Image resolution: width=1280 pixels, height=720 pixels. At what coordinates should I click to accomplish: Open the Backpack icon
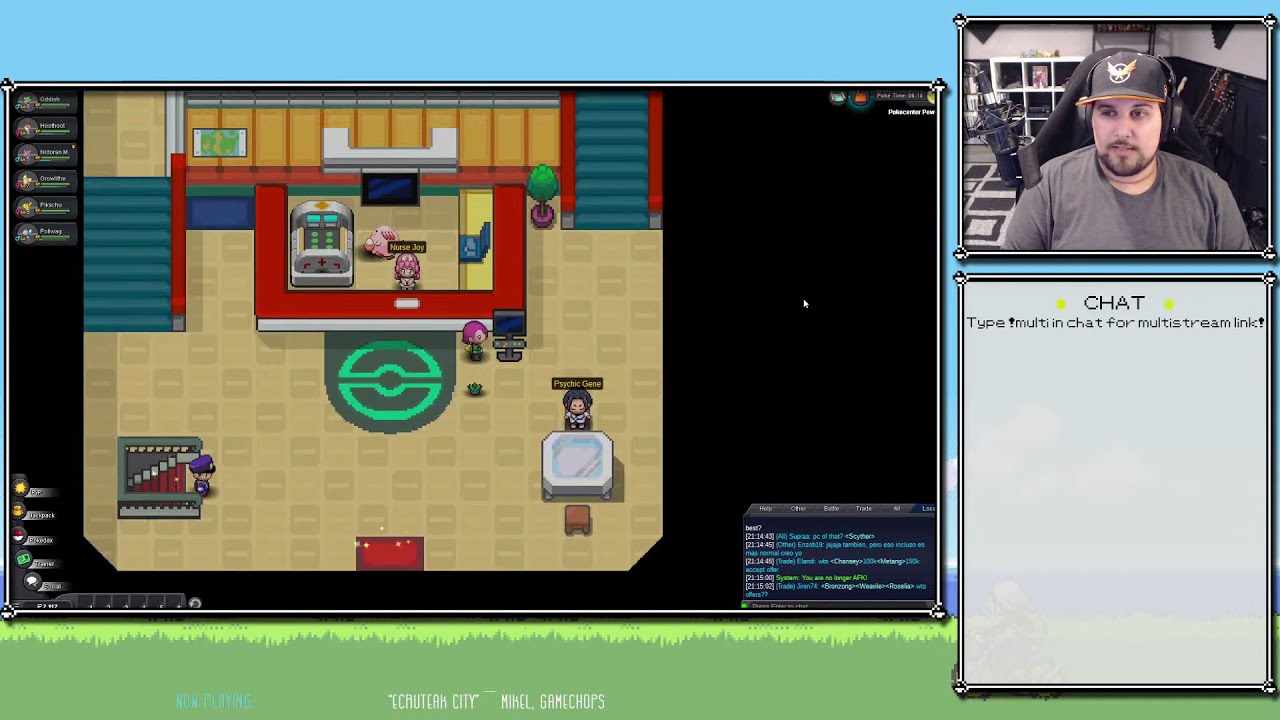17,510
